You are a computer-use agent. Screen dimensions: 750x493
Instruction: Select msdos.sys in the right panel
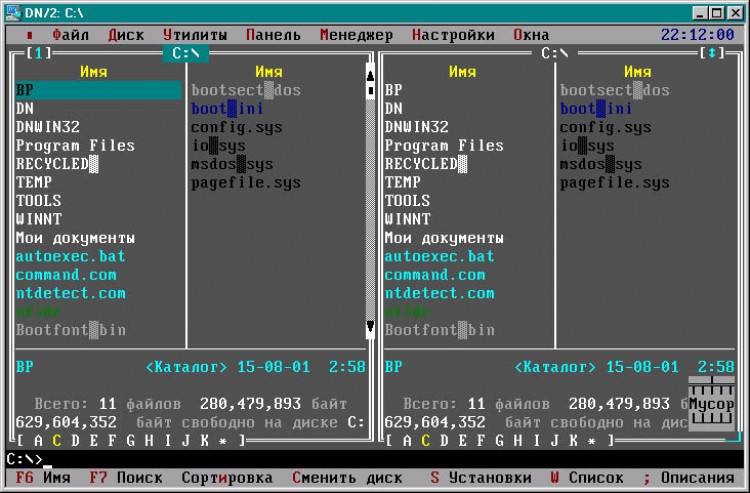(x=601, y=164)
